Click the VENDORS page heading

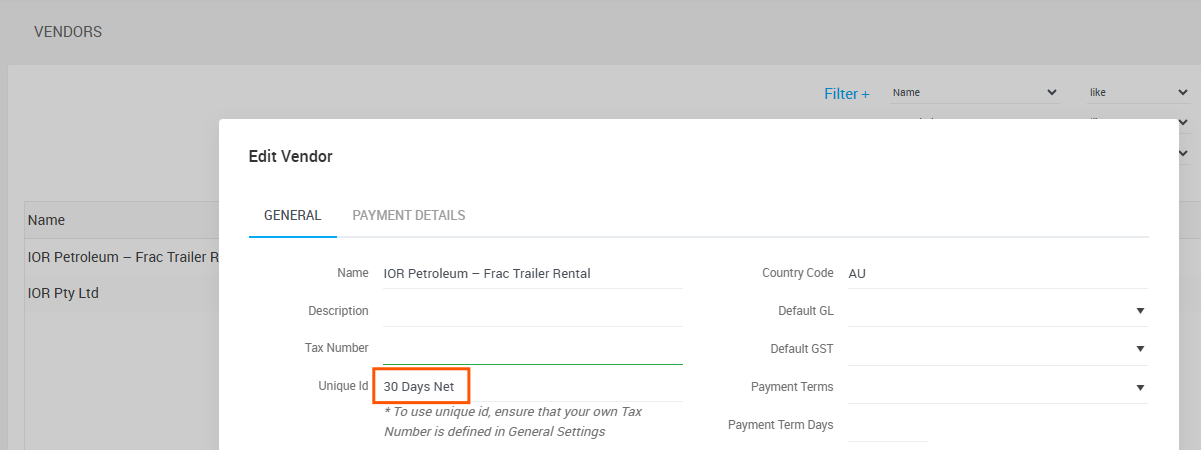tap(68, 32)
